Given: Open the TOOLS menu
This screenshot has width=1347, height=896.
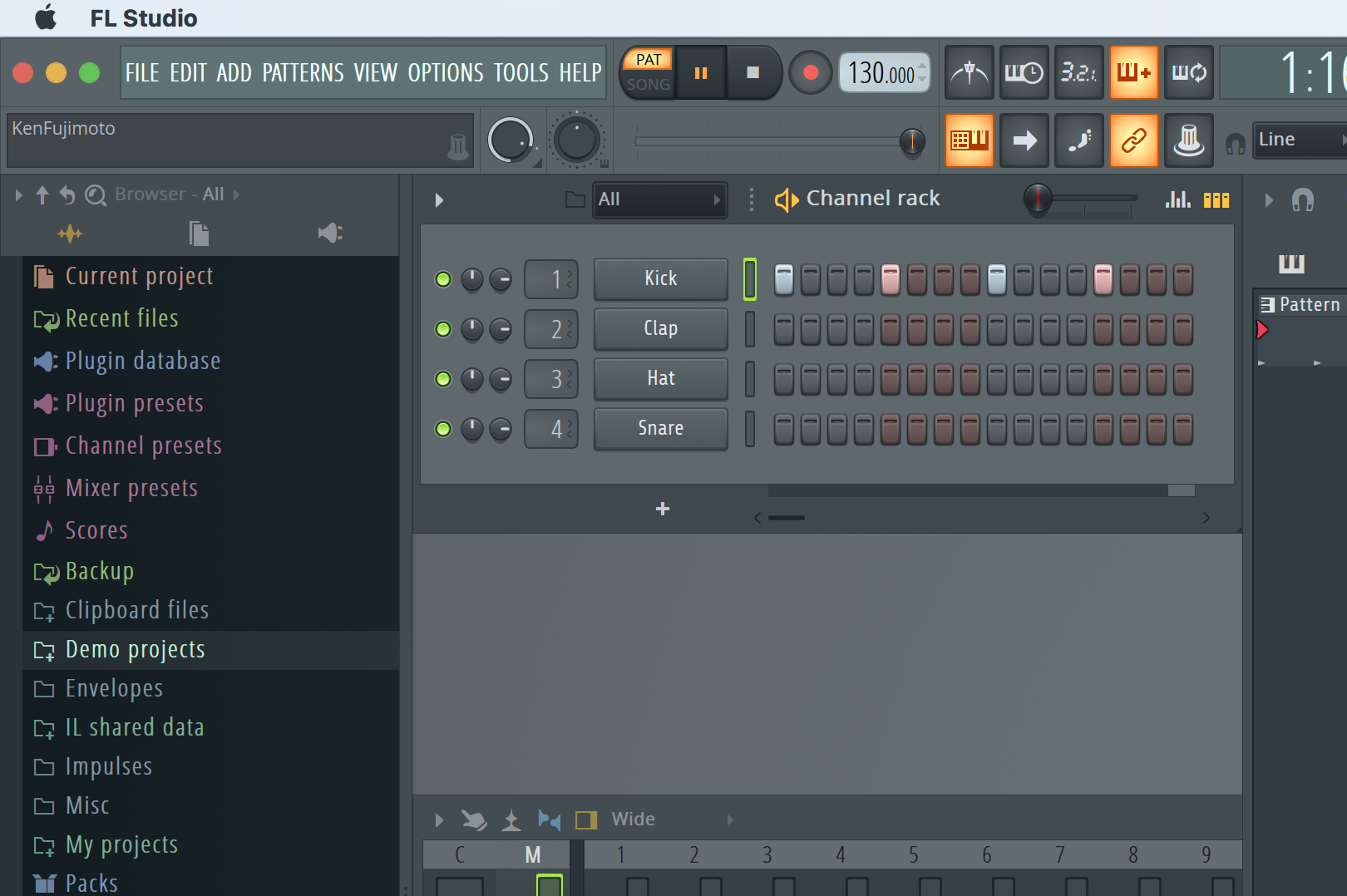Looking at the screenshot, I should coord(521,73).
